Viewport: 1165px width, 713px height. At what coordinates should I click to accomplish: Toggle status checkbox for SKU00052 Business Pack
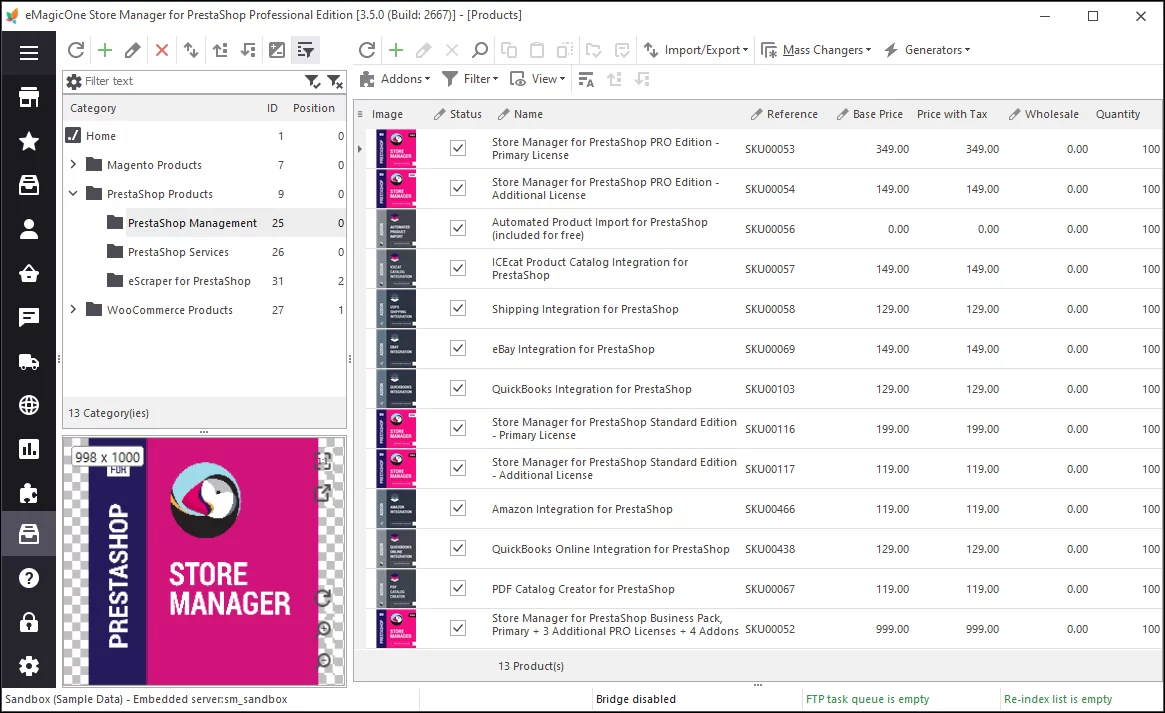click(x=458, y=628)
